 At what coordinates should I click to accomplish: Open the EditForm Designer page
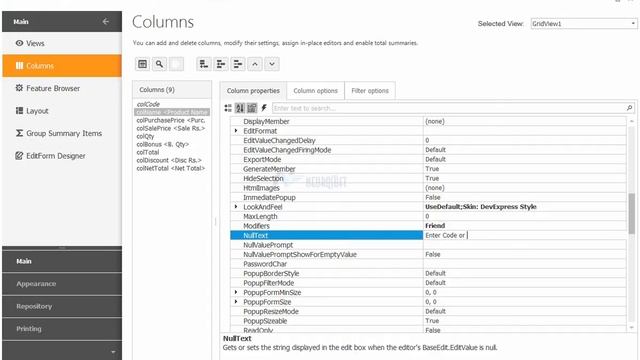pos(62,156)
